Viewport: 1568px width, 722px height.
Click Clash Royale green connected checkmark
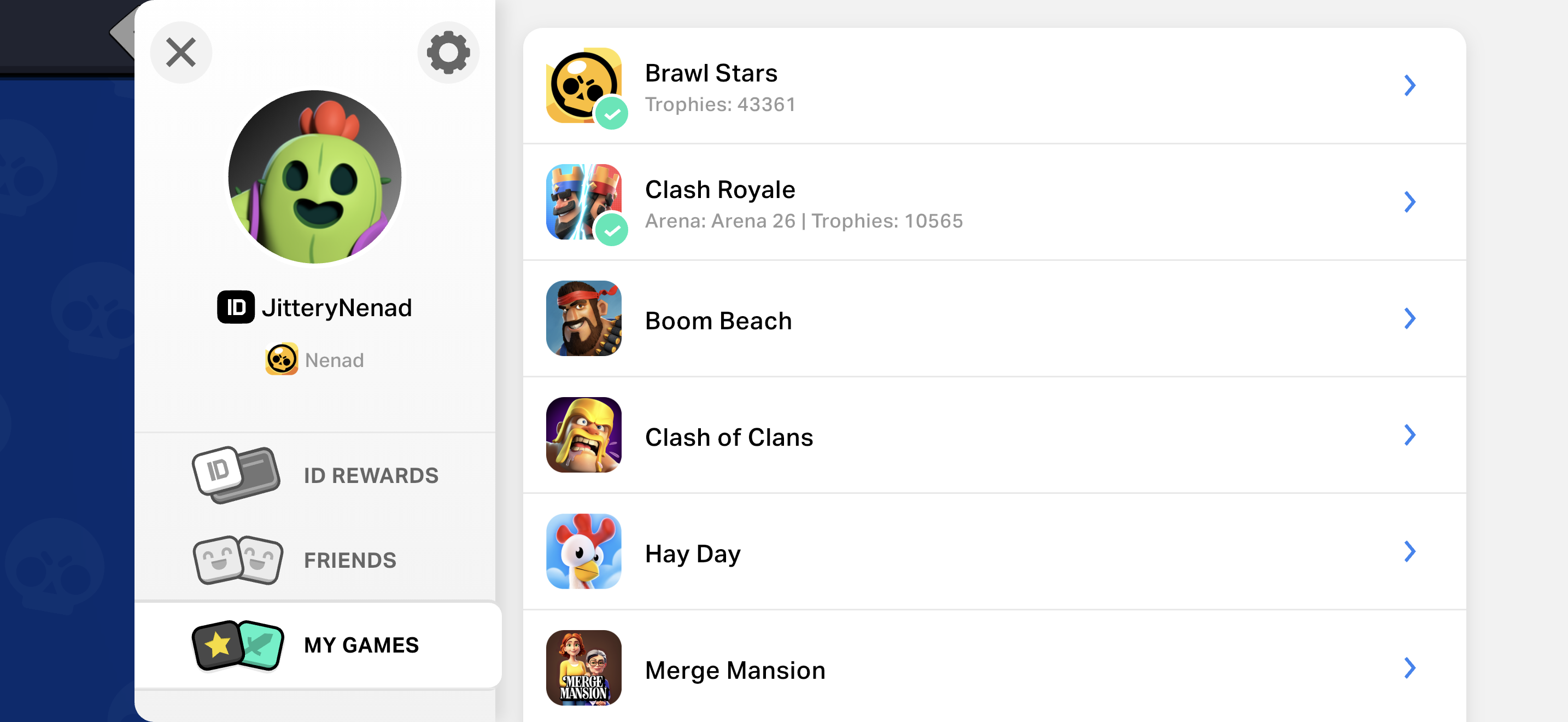pos(611,230)
